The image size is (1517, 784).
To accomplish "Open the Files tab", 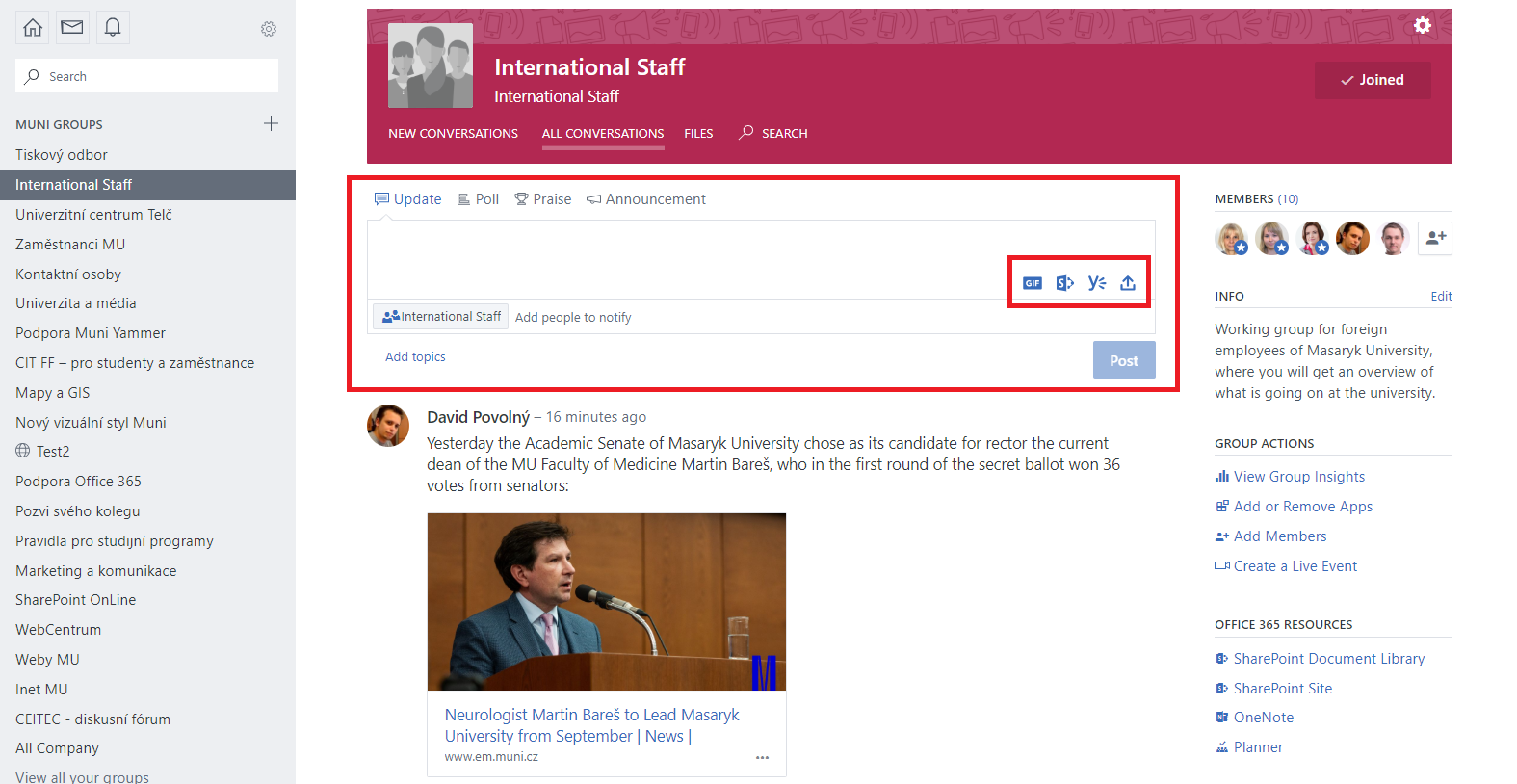I will [698, 134].
